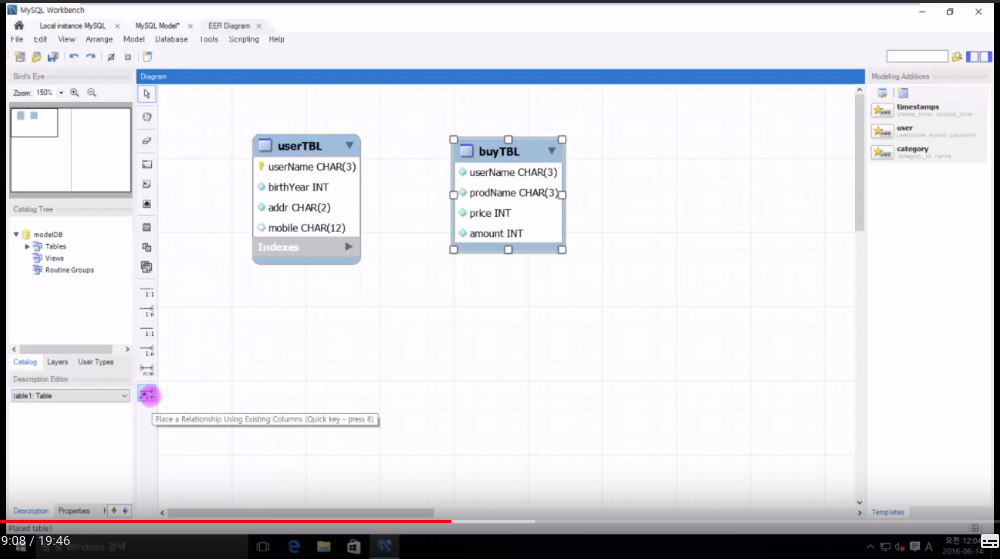Screen dimensions: 1000x560
Task: Open the table1: Table description dropdown
Action: pyautogui.click(x=70, y=395)
